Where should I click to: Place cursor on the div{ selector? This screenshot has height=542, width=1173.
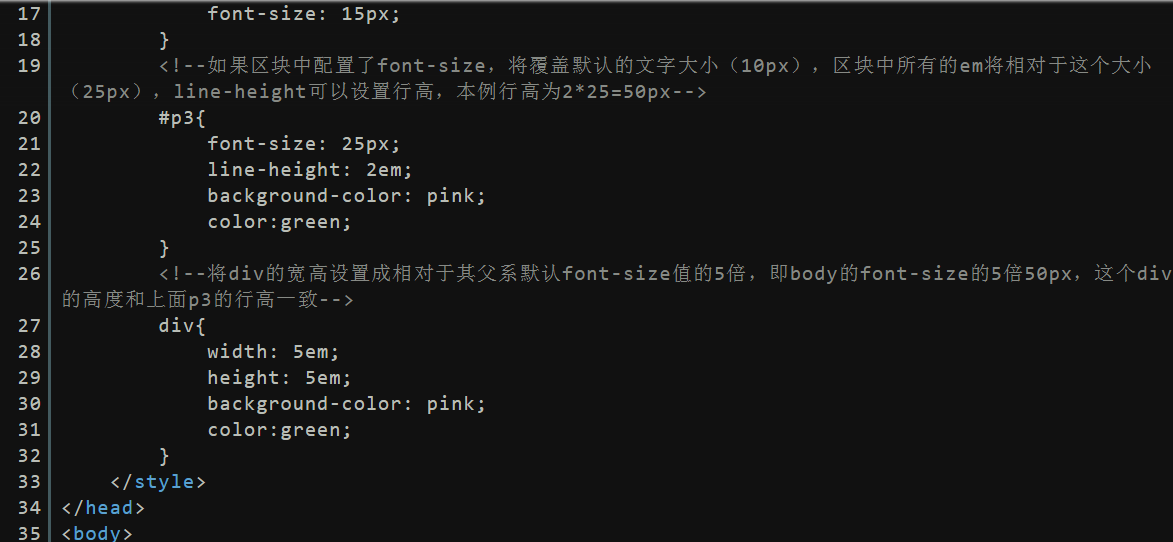coord(182,326)
